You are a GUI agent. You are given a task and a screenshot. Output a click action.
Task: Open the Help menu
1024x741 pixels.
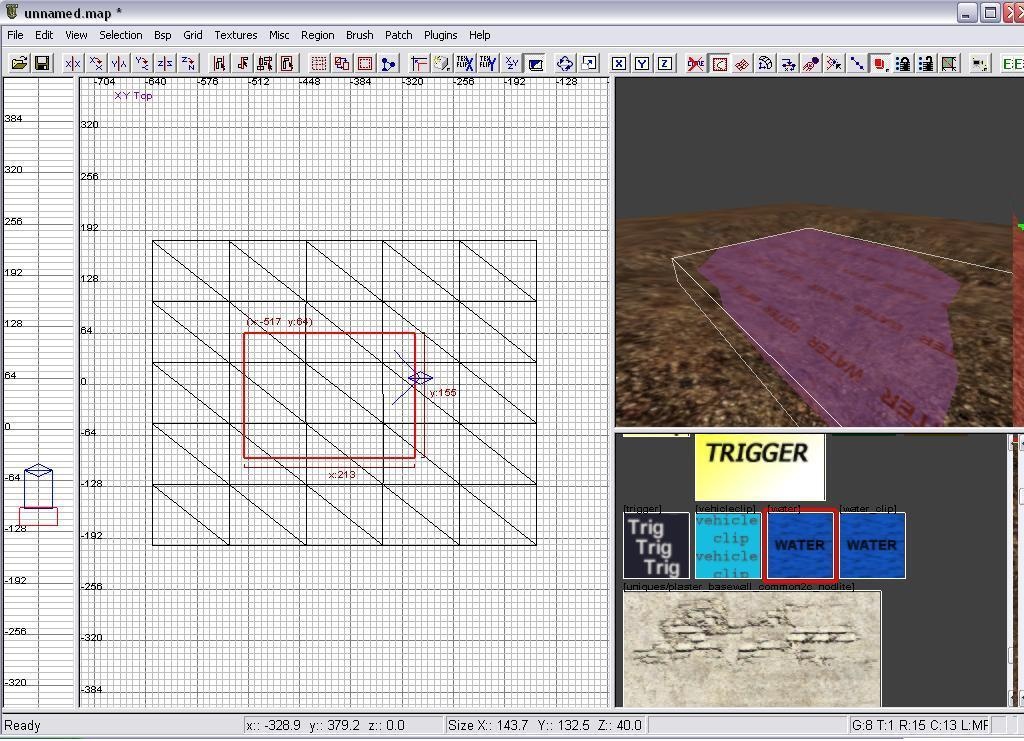pos(479,35)
